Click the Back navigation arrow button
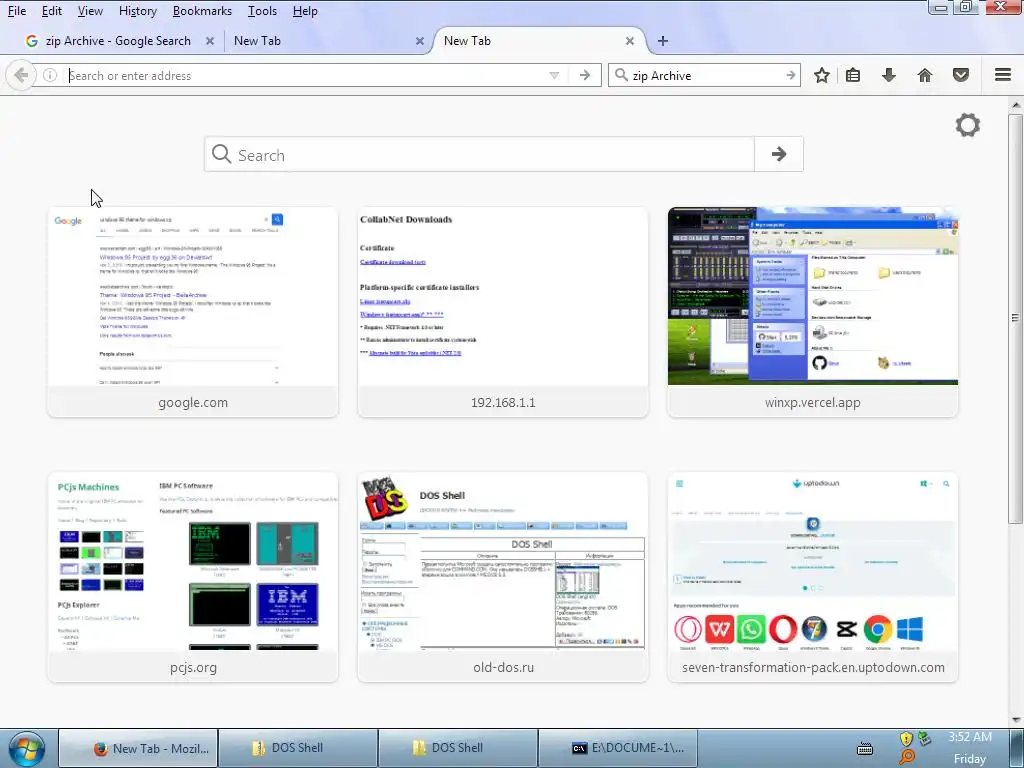 point(20,75)
